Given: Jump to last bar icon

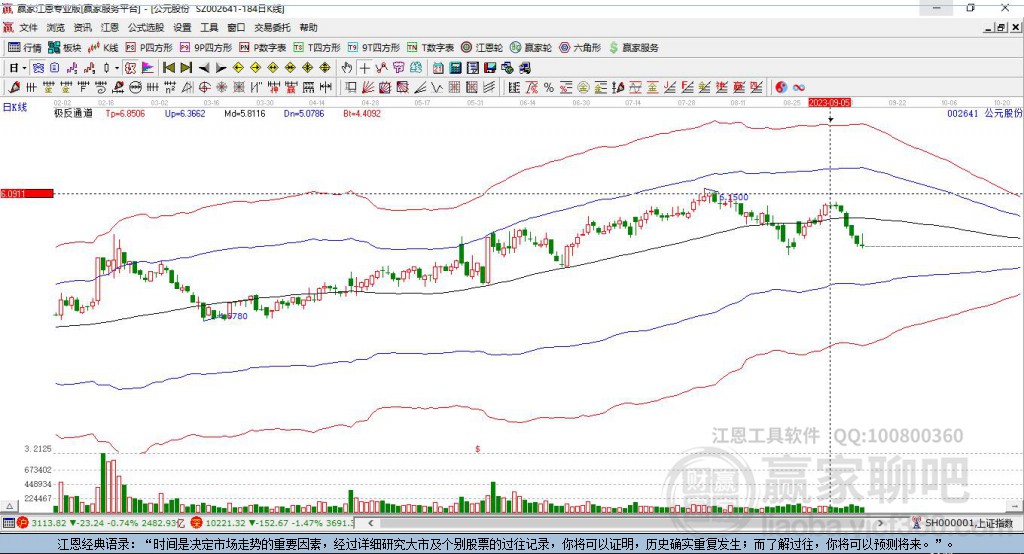Looking at the screenshot, I should coord(186,68).
